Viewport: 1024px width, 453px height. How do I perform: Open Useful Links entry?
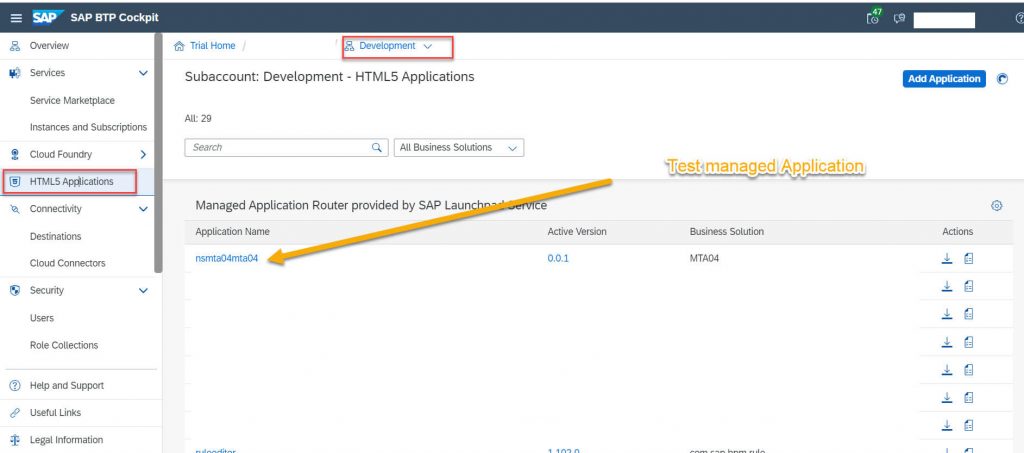point(56,413)
